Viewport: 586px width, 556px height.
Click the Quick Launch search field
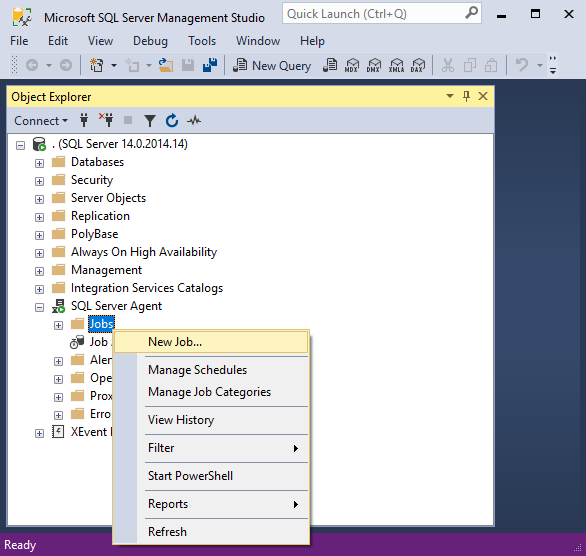(382, 13)
